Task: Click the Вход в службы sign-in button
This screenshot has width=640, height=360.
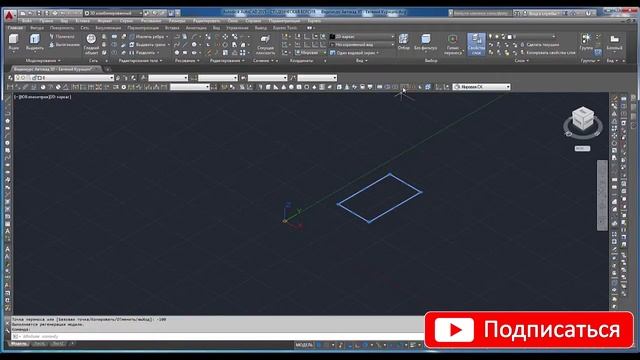Action: pyautogui.click(x=542, y=13)
